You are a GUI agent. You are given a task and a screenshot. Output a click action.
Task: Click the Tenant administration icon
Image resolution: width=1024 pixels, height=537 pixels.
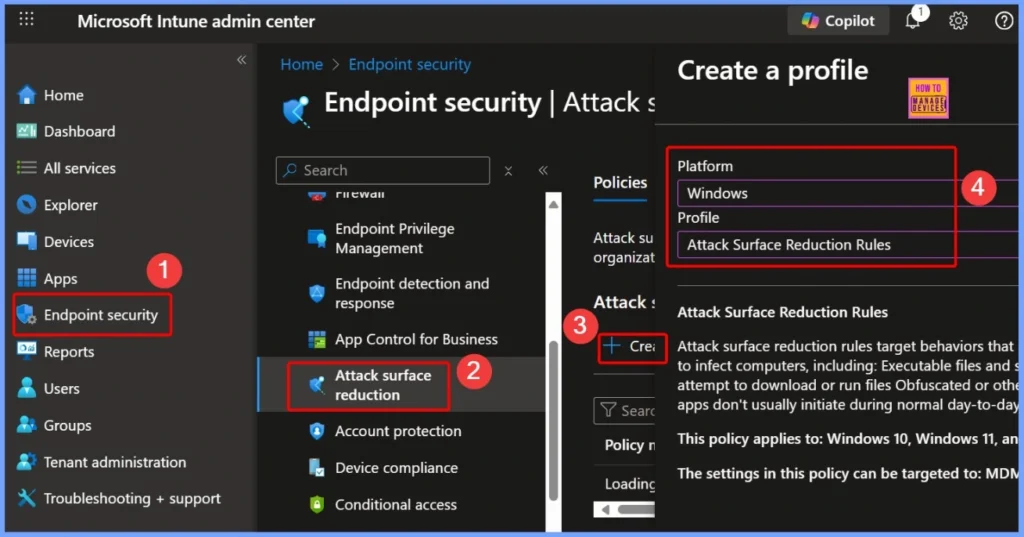(26, 461)
